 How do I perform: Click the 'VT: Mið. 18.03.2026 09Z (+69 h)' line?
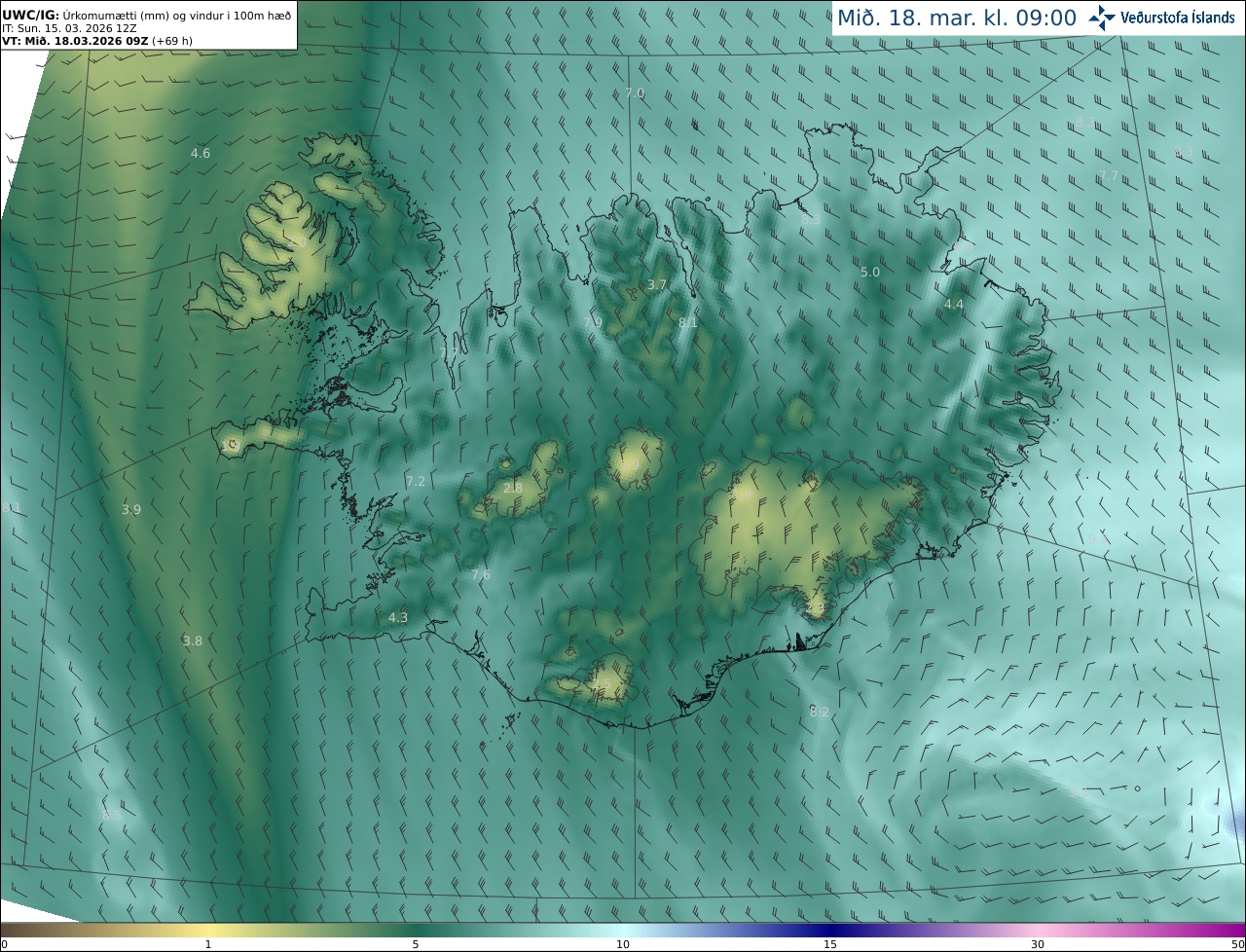pos(97,41)
